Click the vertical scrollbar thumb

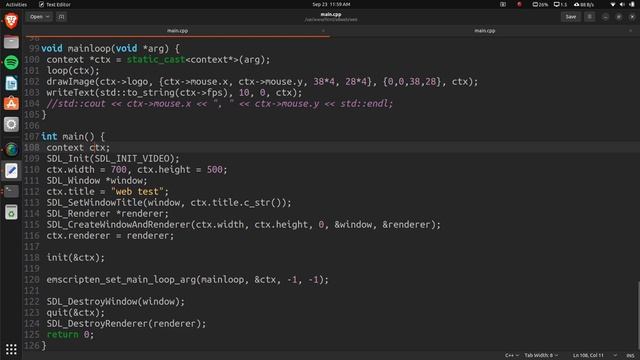coord(638,315)
